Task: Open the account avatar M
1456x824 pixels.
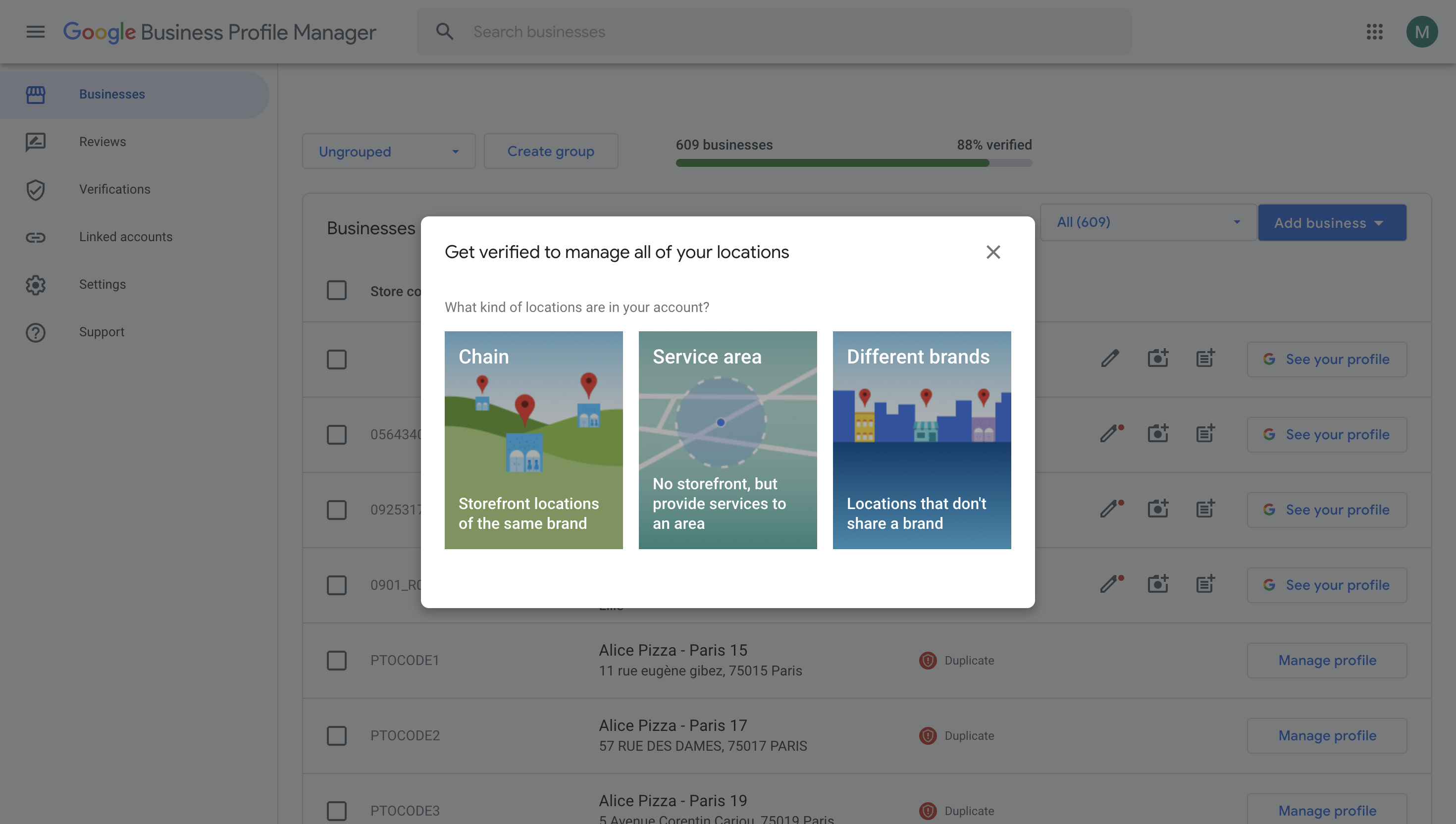Action: [x=1421, y=32]
